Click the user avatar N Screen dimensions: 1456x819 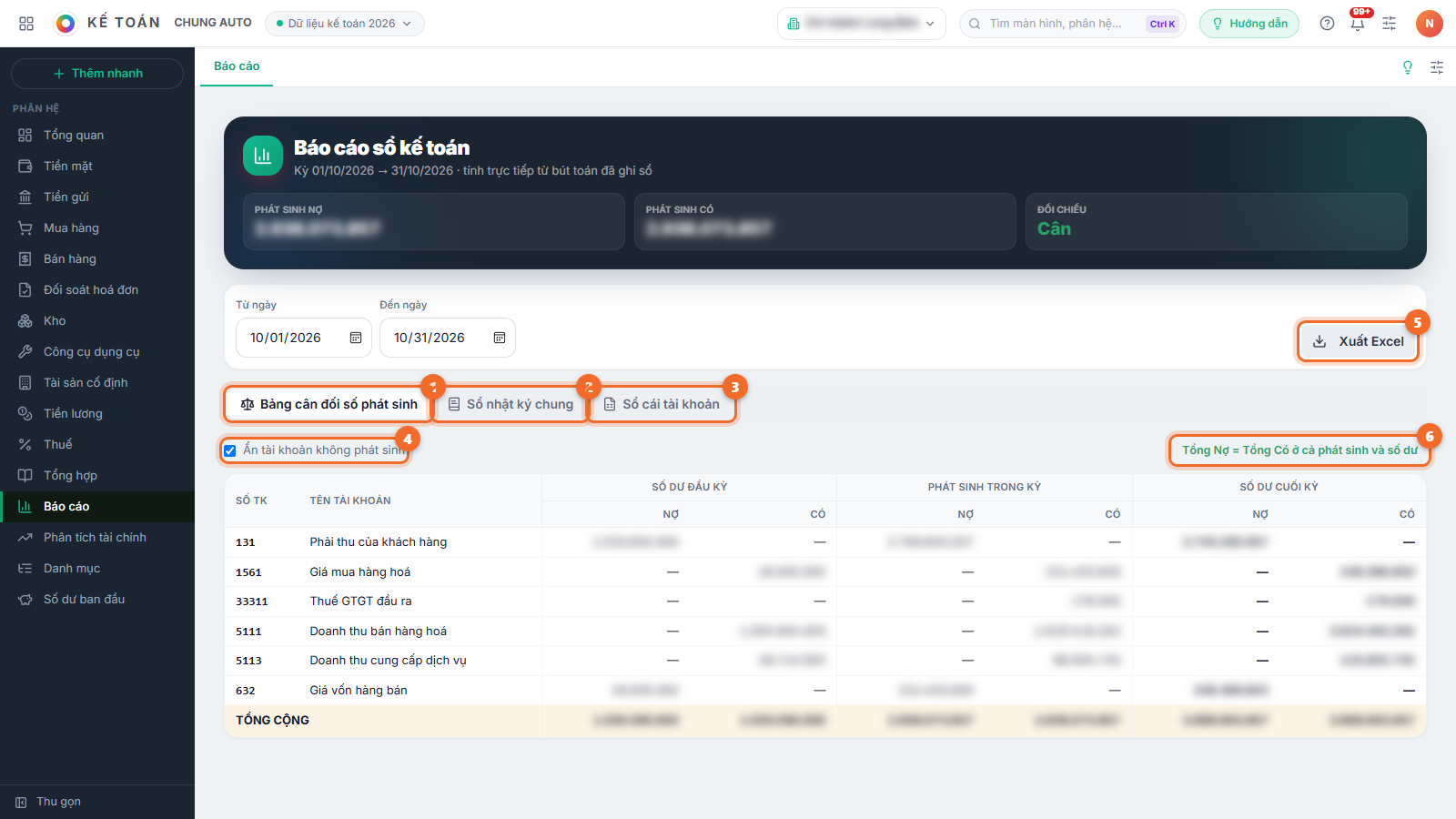[1430, 24]
